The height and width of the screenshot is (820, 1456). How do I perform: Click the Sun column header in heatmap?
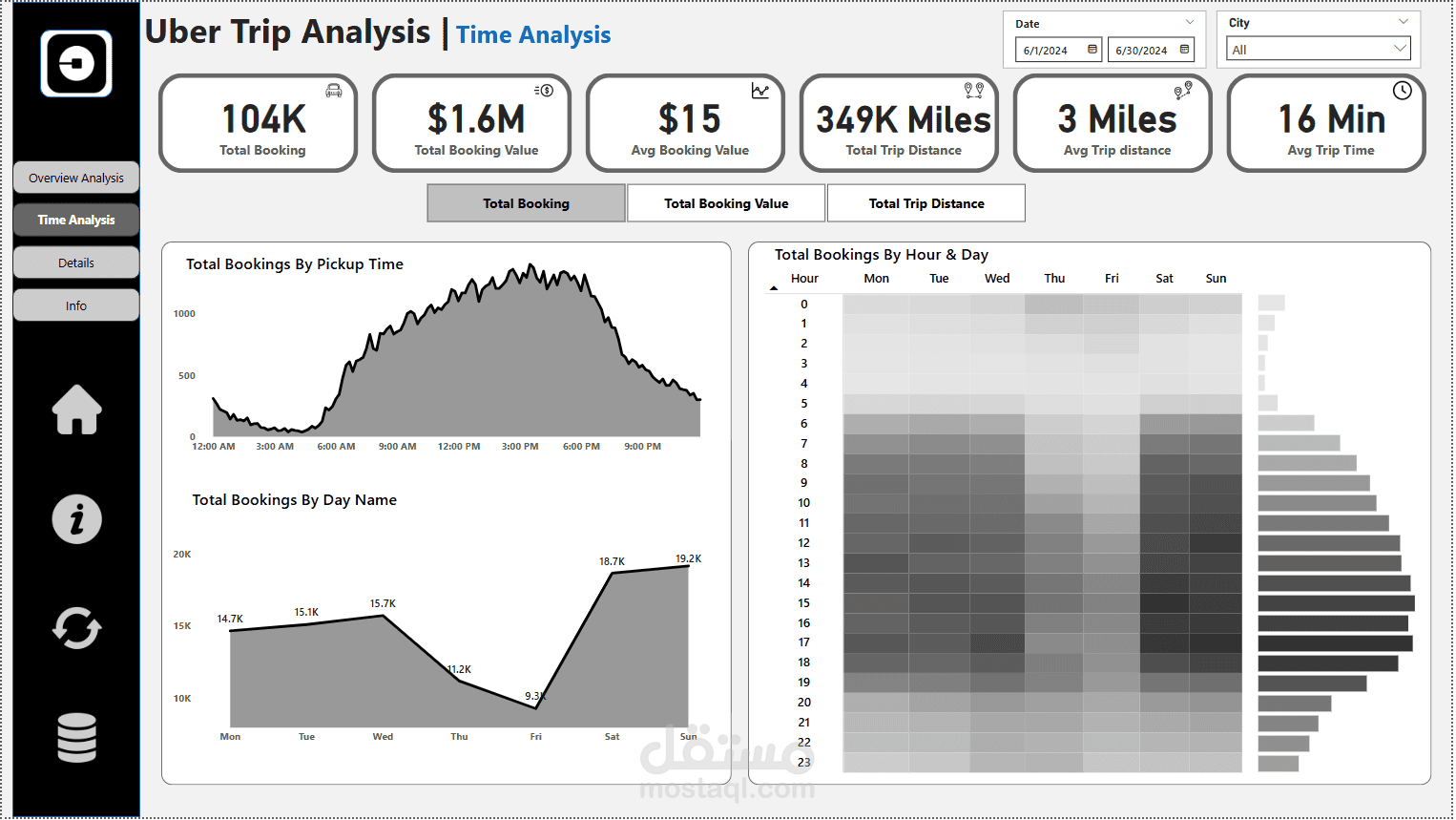pyautogui.click(x=1216, y=279)
